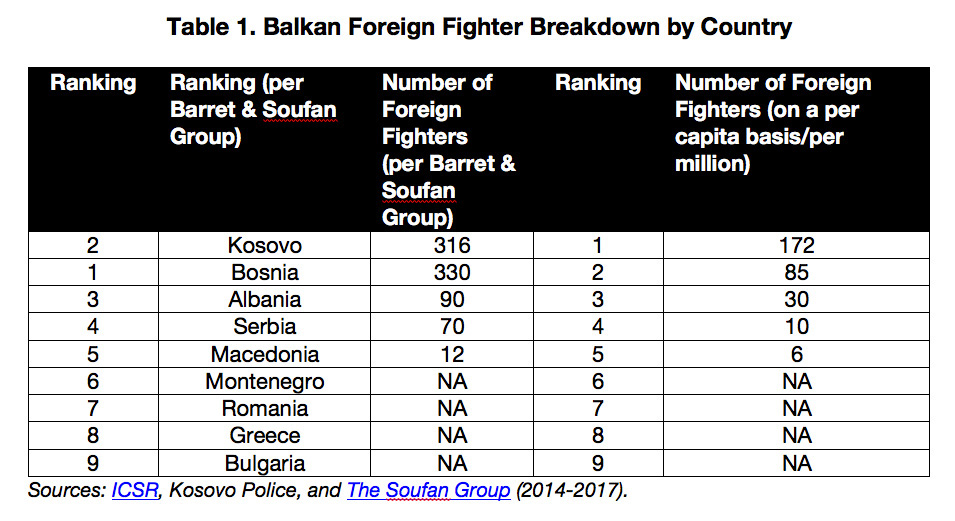Click the 316 fighters value for Kosovo
Viewport: 955px width, 521px height.
tap(452, 245)
